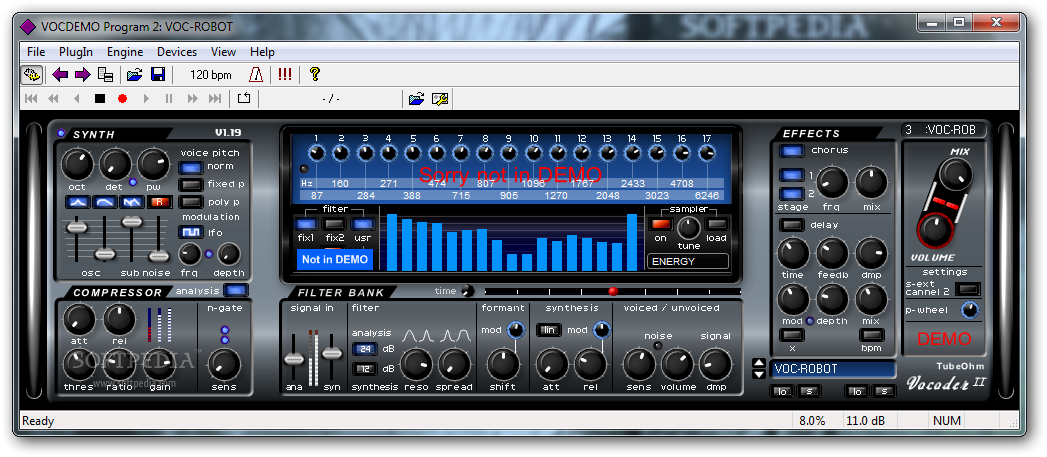Open player settings wrench icon
1047x457 pixels.
pos(439,99)
